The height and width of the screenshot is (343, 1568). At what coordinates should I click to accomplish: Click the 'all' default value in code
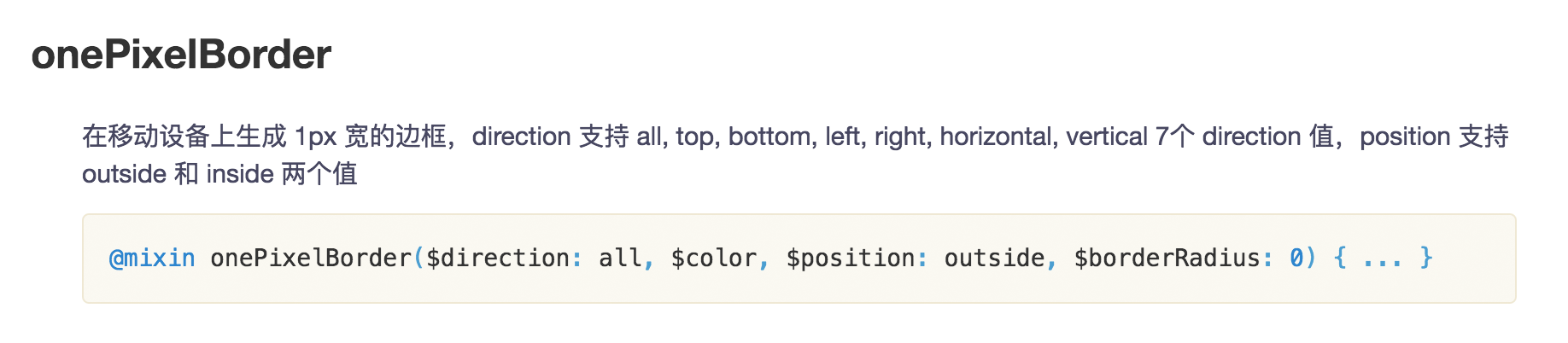[x=620, y=258]
